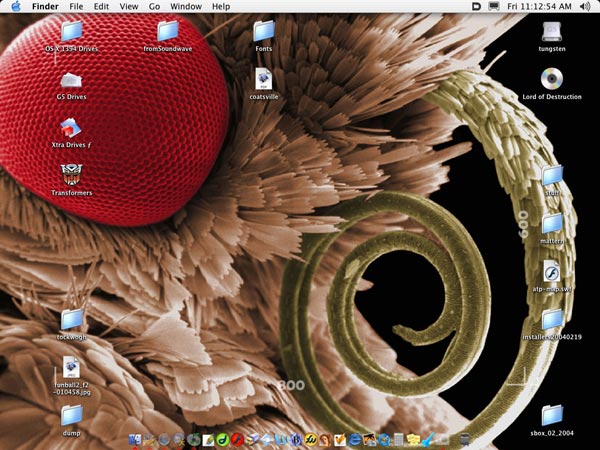This screenshot has width=600, height=450.
Task: Open the coatsville document icon
Action: pyautogui.click(x=264, y=79)
